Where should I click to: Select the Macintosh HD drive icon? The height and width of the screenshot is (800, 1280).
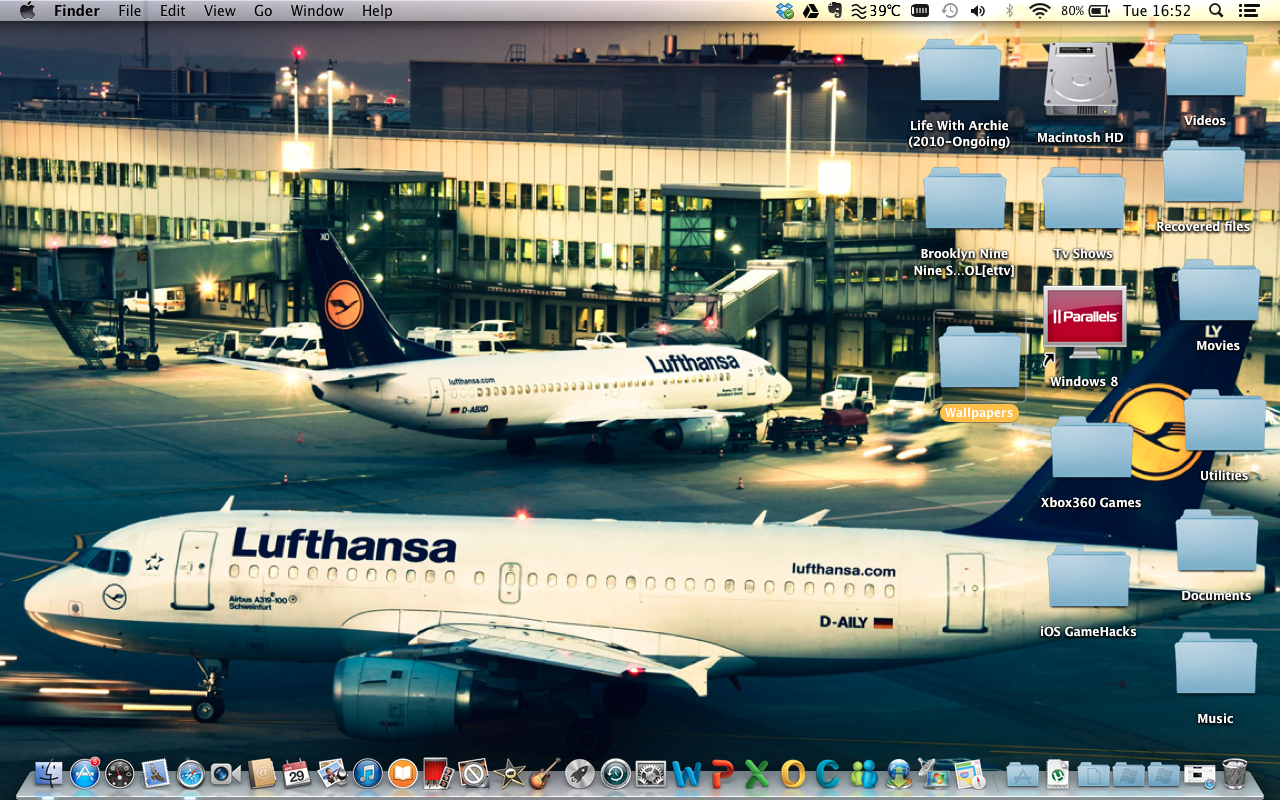(1080, 80)
